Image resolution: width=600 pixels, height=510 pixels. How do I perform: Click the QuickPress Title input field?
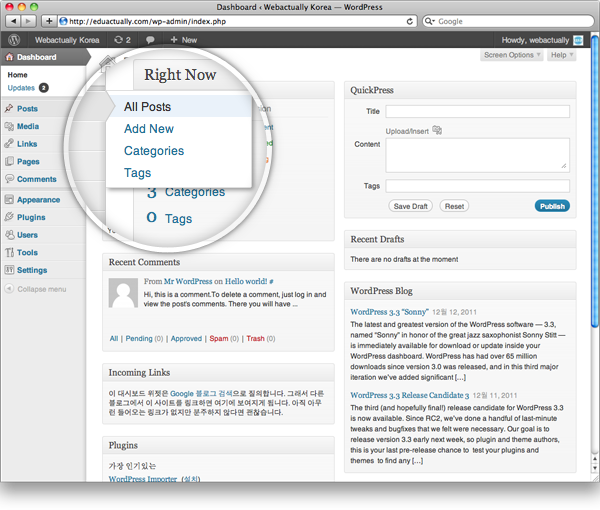[477, 111]
